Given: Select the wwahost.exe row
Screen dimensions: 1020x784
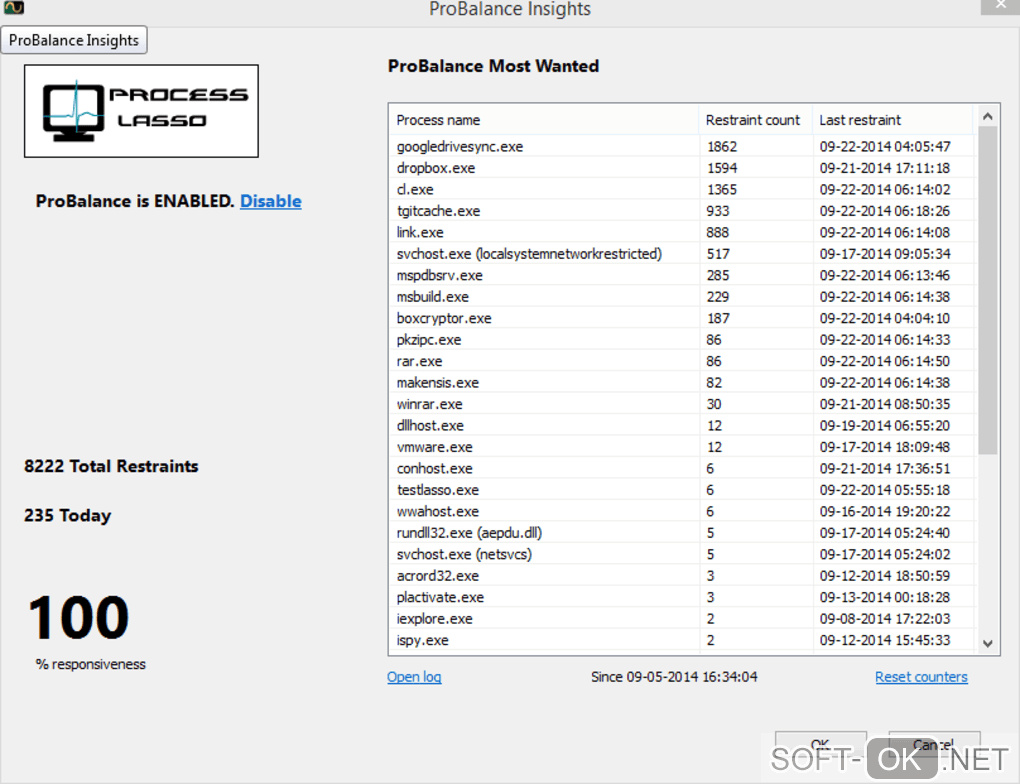Looking at the screenshot, I should point(682,511).
